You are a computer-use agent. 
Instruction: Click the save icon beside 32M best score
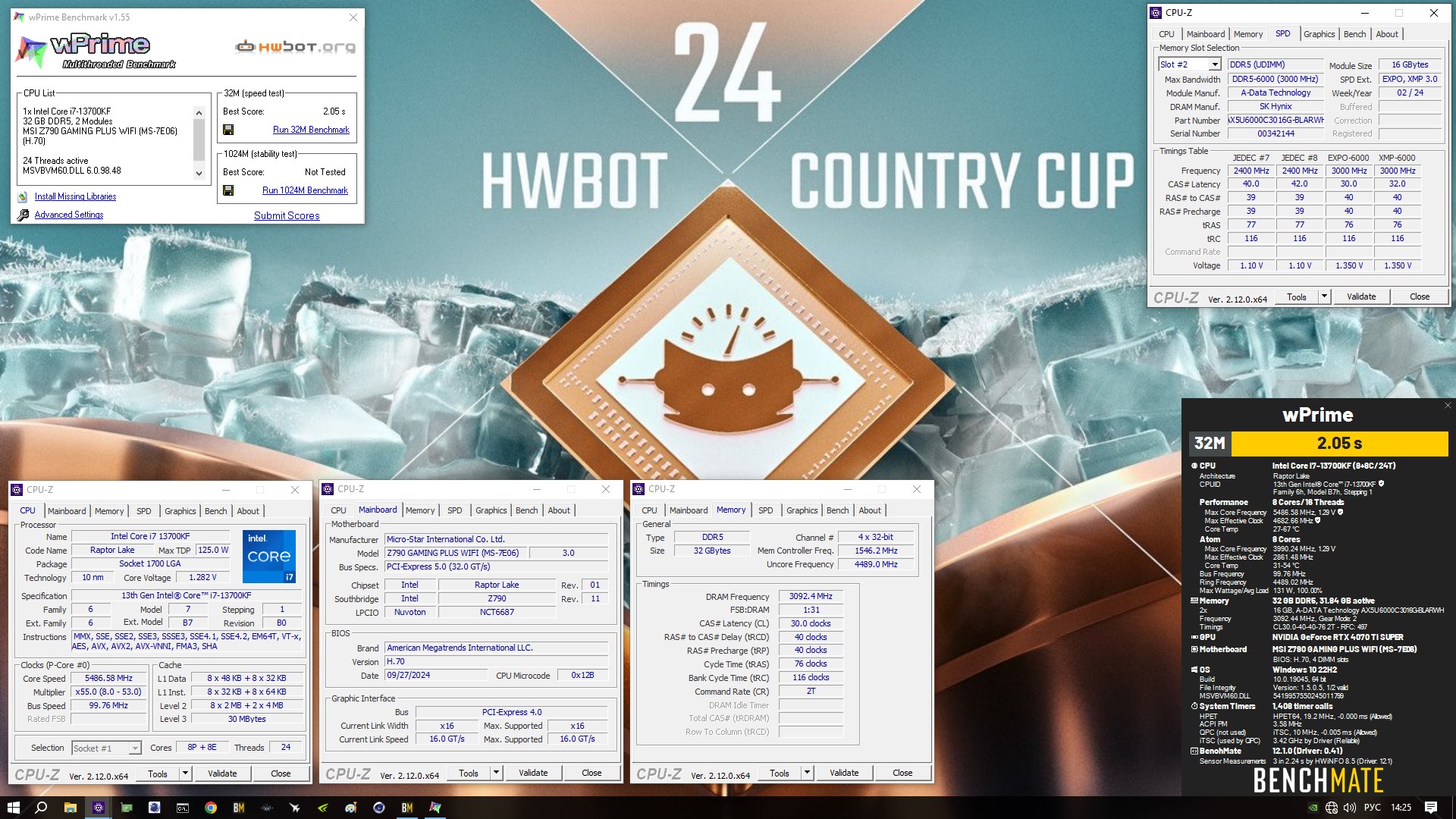click(228, 130)
